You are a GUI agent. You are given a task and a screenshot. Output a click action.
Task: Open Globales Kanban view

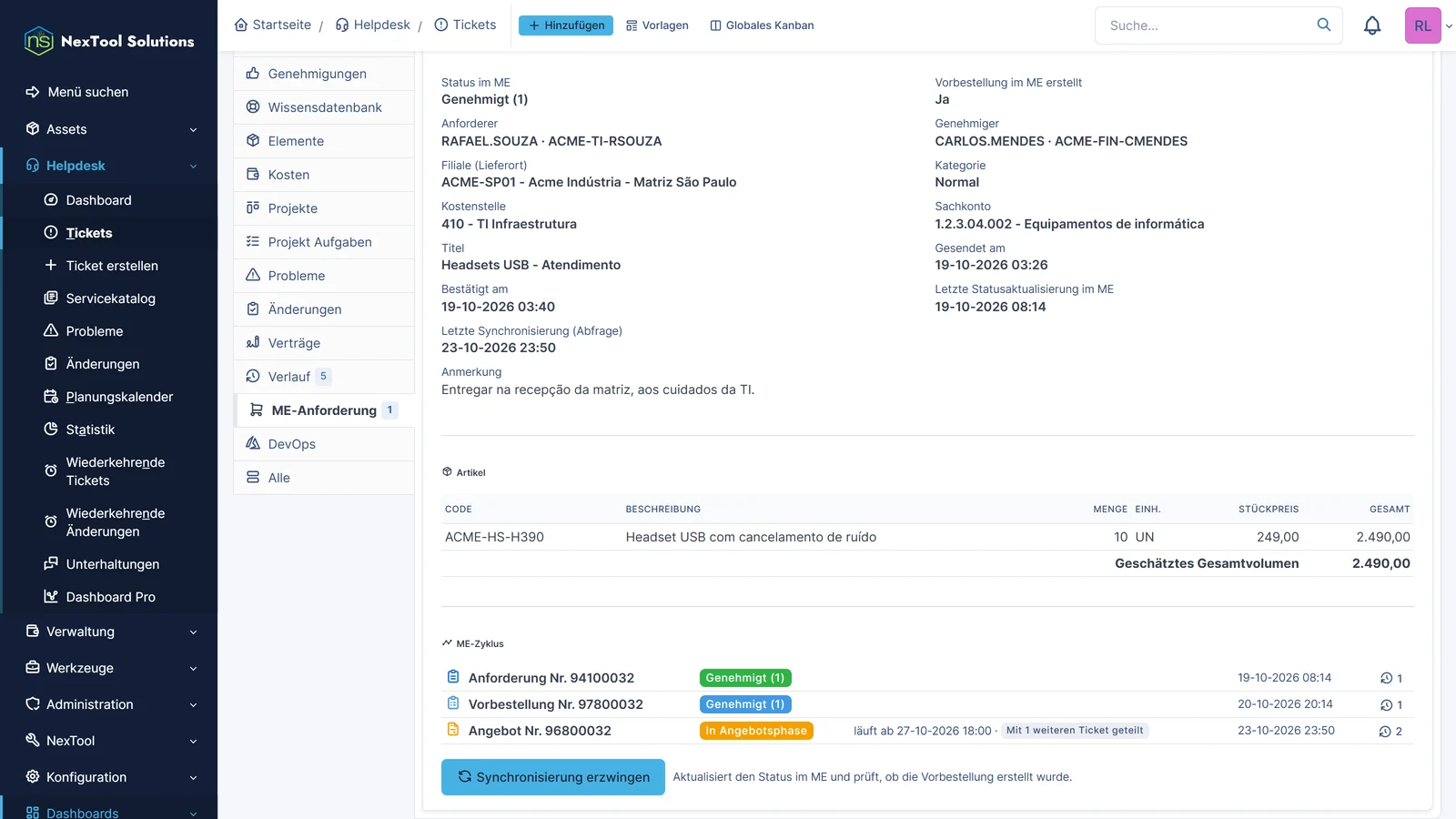tap(762, 25)
